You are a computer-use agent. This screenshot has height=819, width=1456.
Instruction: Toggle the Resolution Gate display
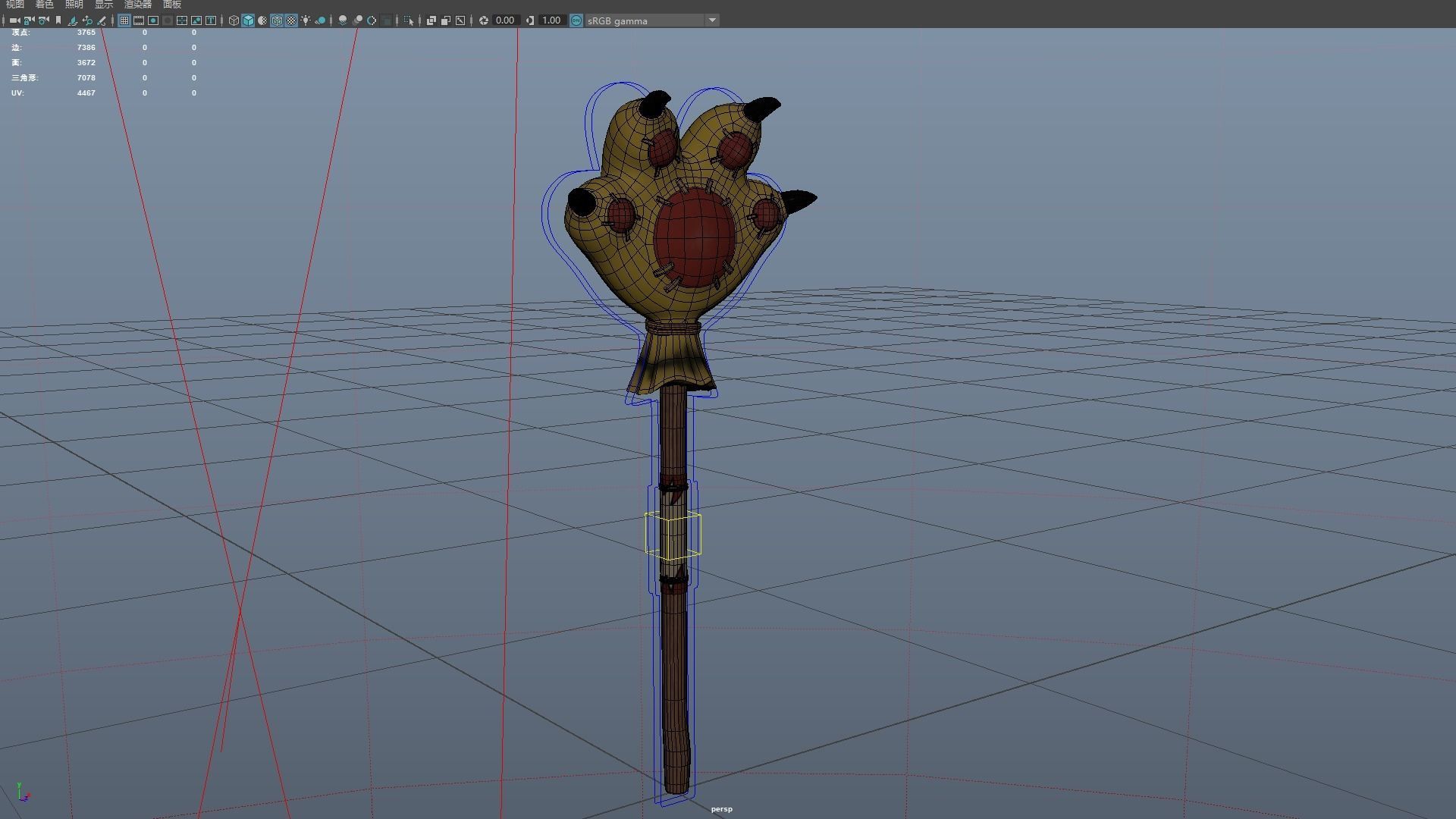click(x=153, y=20)
